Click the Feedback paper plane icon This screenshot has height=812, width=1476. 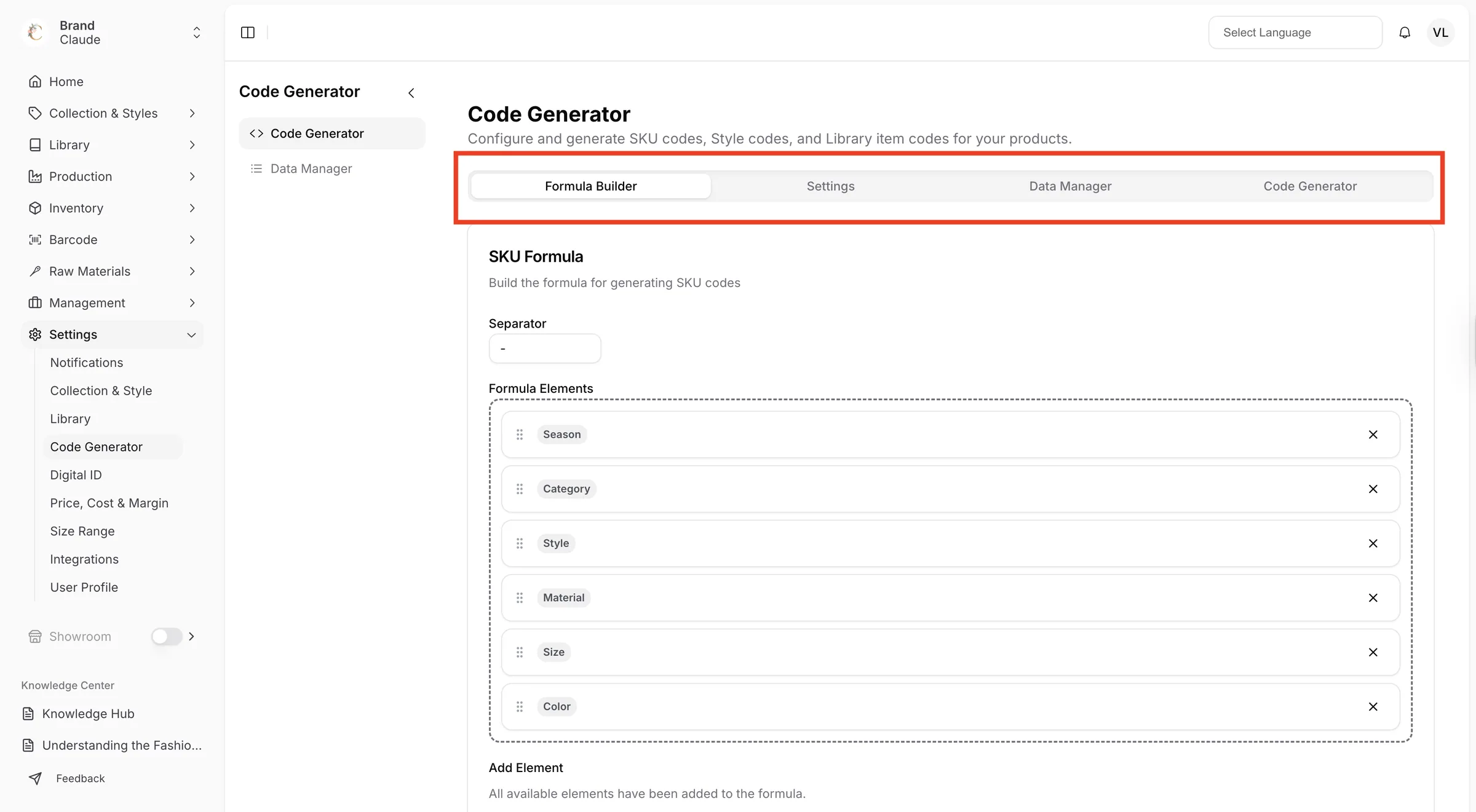coord(36,778)
